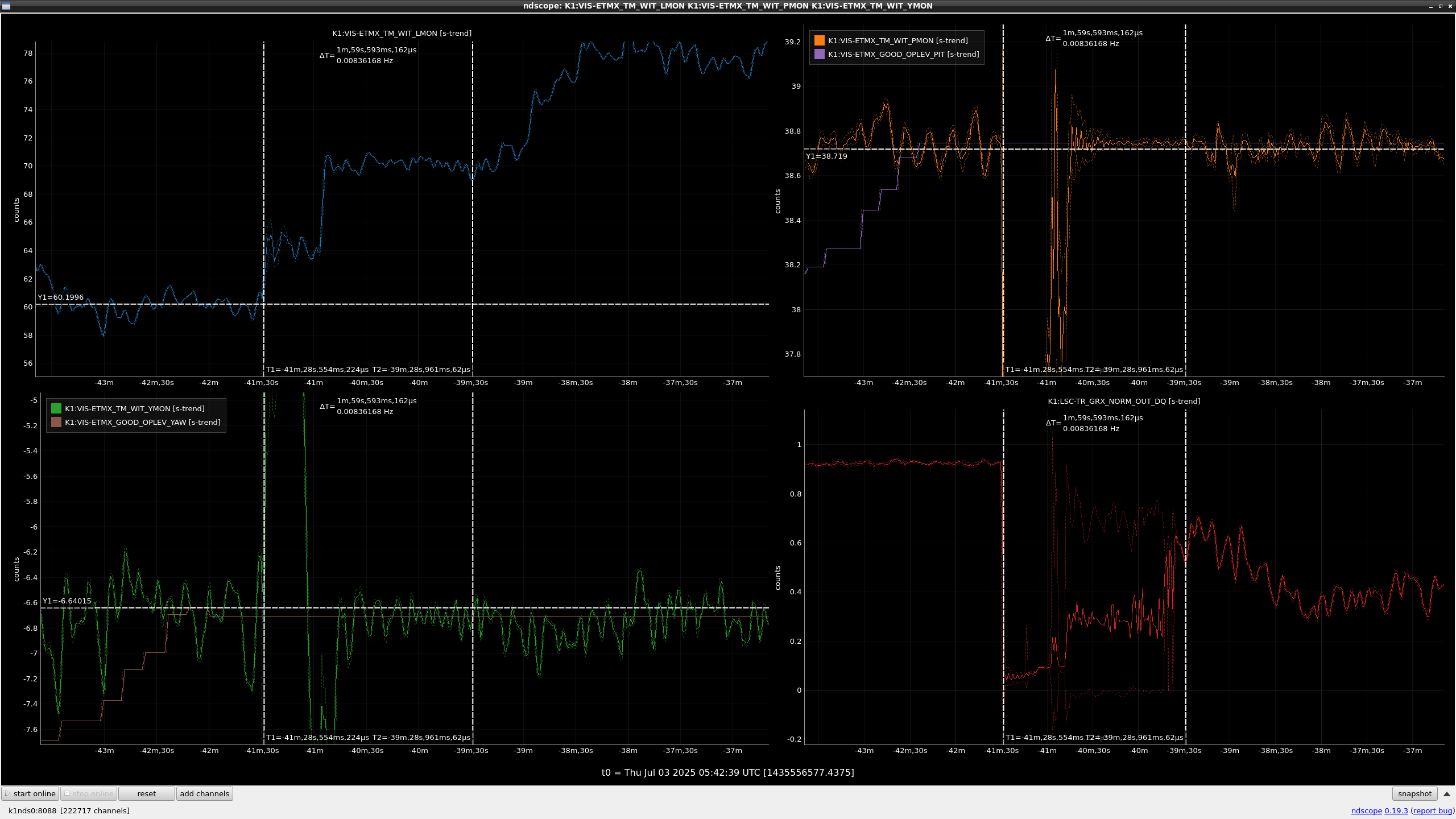This screenshot has width=1456, height=819.
Task: Click the K1:VIS-ETMX_TM_WIT_LMON plot title
Action: 402,33
